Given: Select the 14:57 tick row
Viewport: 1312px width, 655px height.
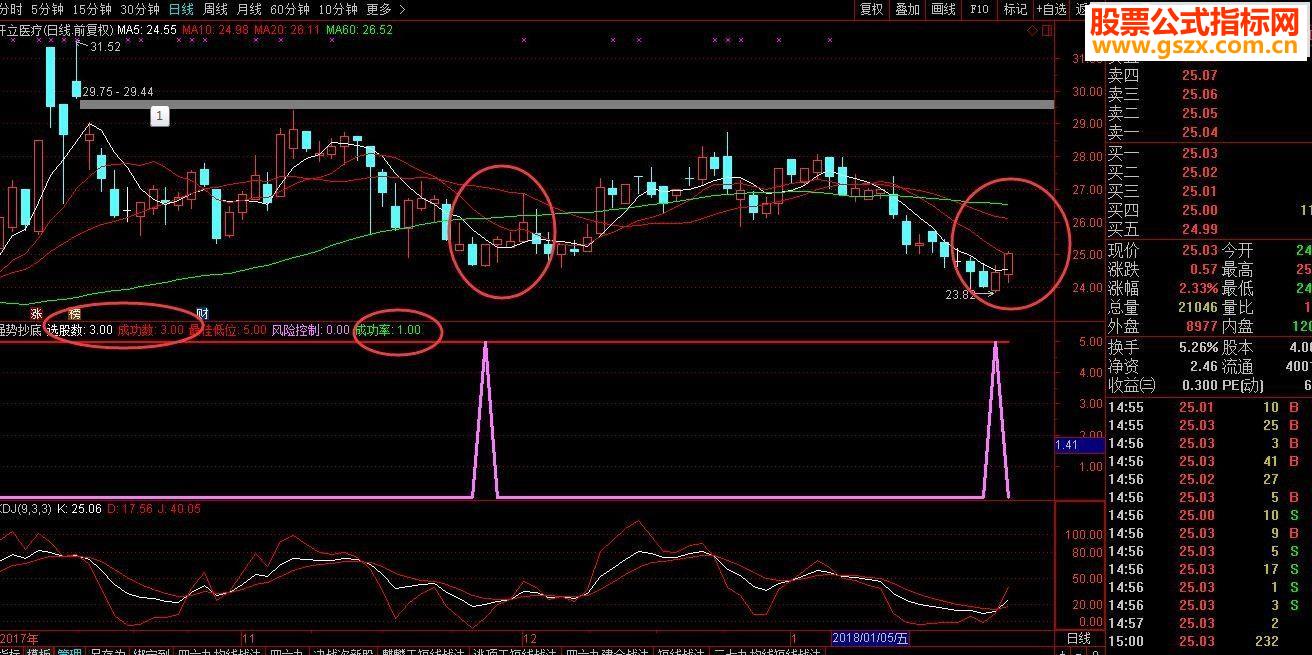Looking at the screenshot, I should (1209, 624).
